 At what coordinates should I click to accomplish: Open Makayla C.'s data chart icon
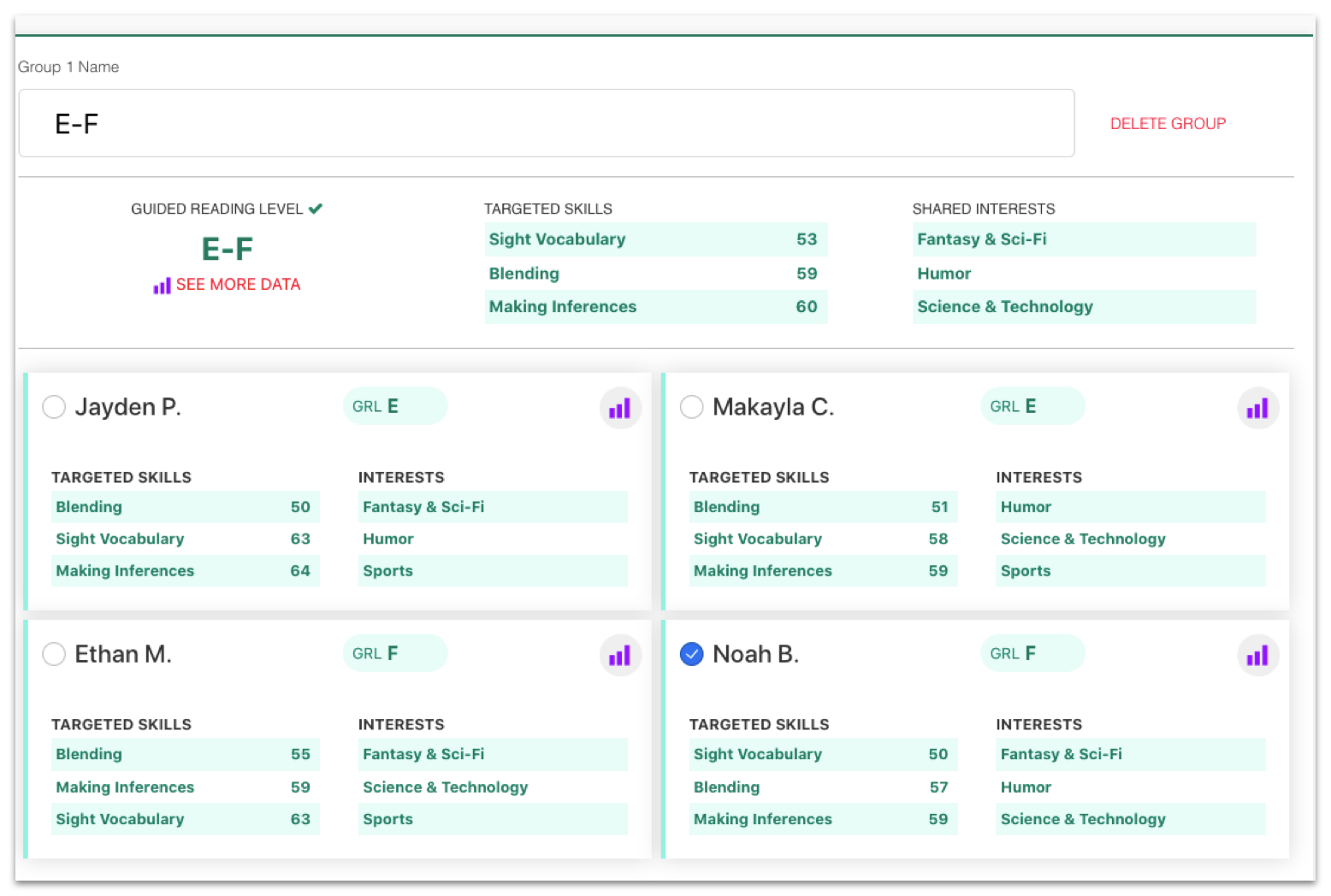[x=1257, y=409]
